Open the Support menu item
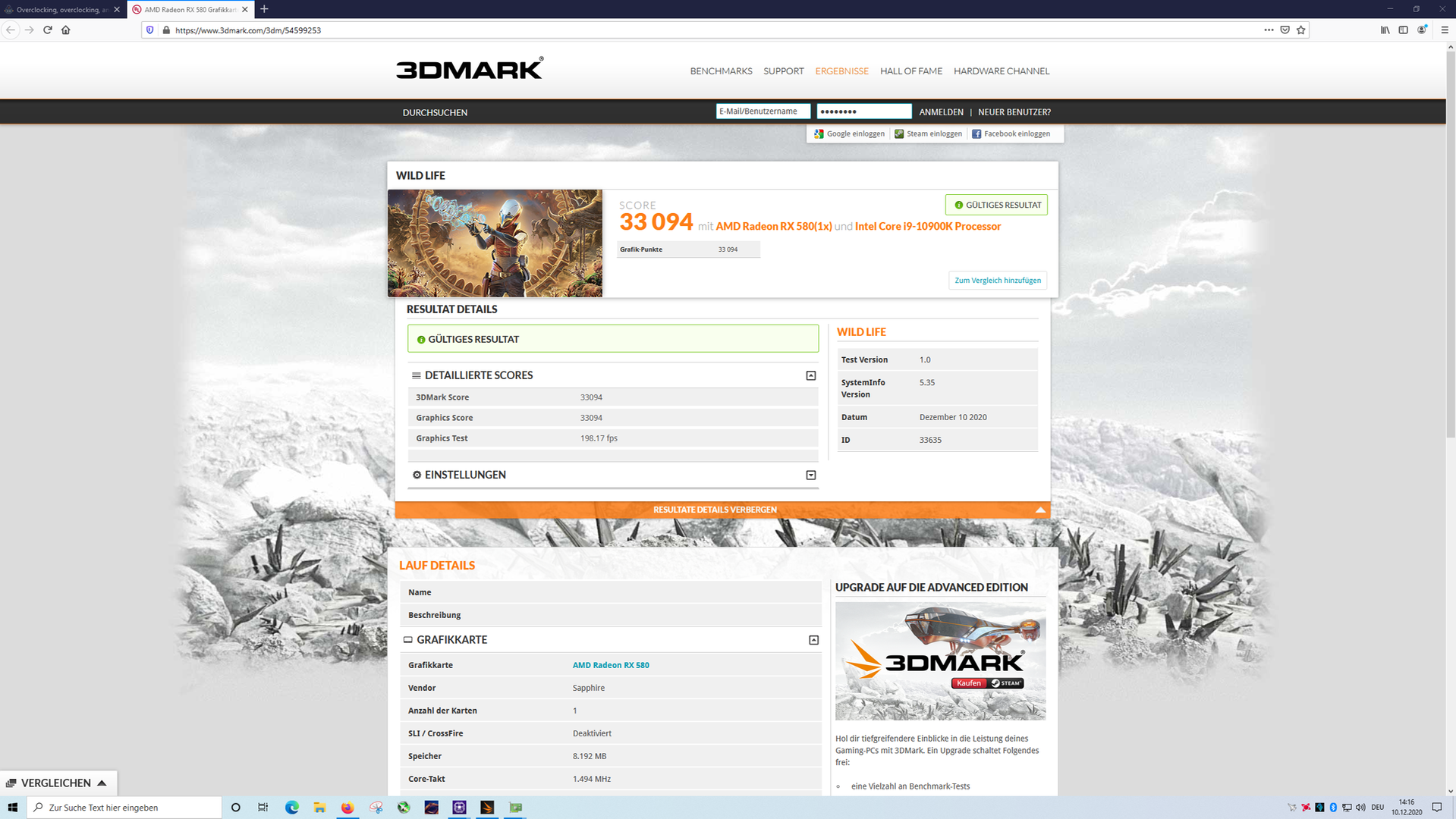The height and width of the screenshot is (819, 1456). [783, 71]
